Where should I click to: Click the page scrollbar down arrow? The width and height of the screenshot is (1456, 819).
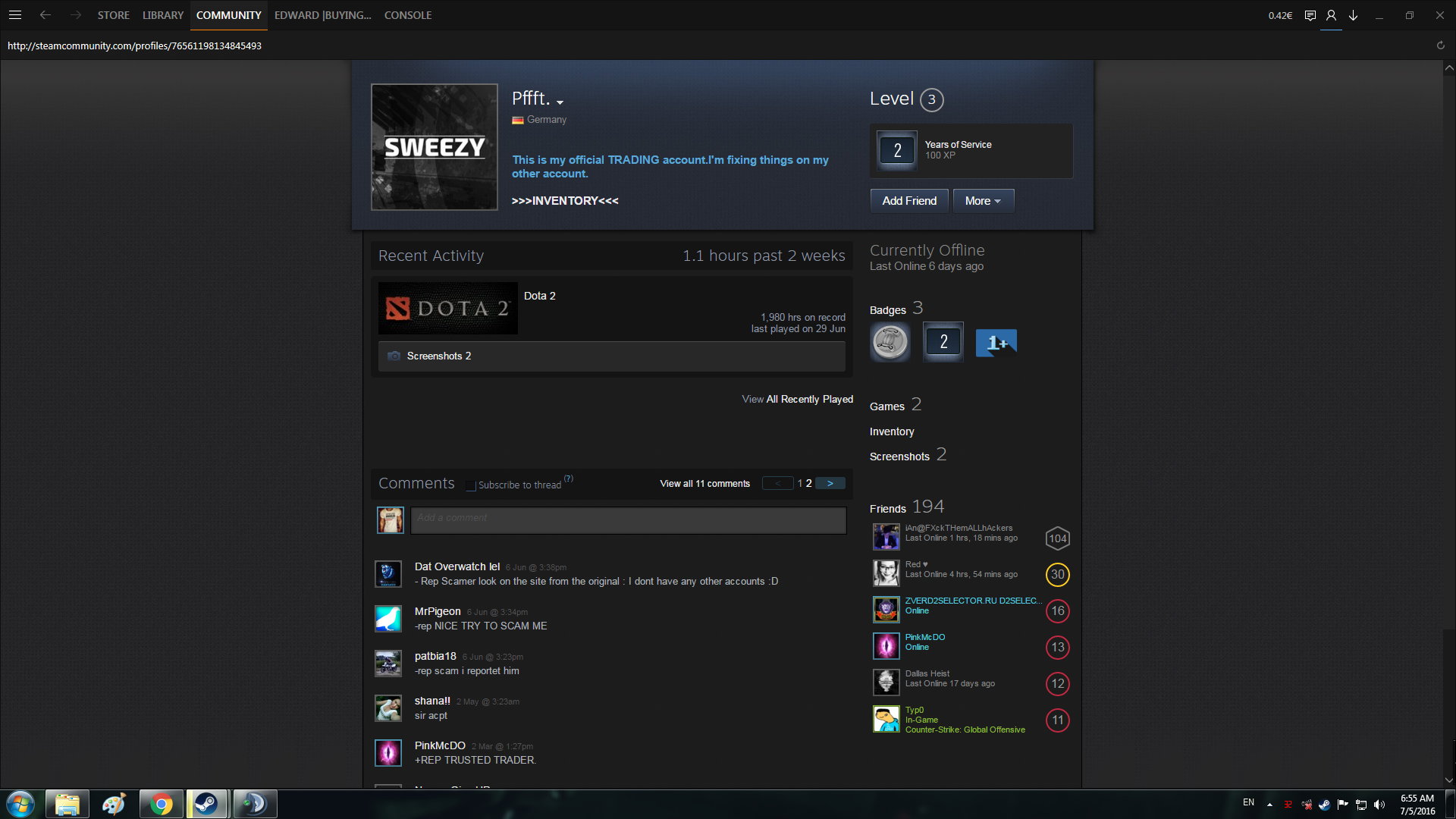pos(1448,780)
